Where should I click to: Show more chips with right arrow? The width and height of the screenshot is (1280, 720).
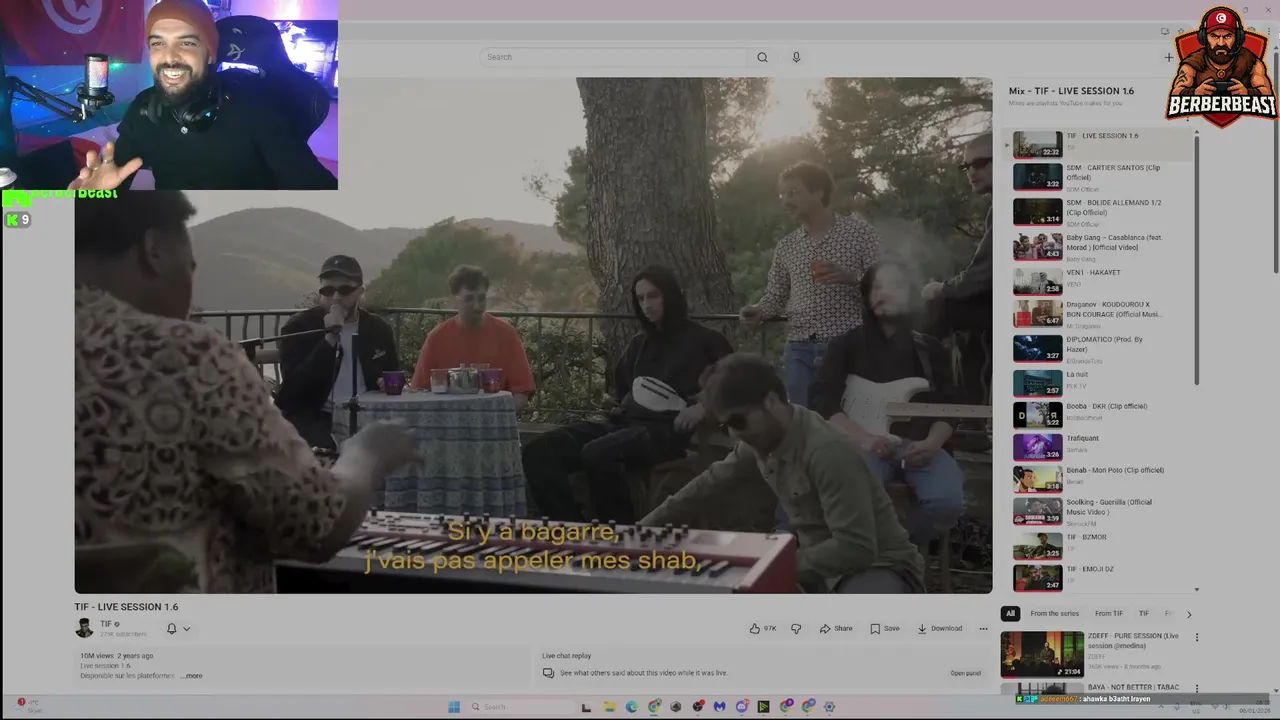point(1188,614)
